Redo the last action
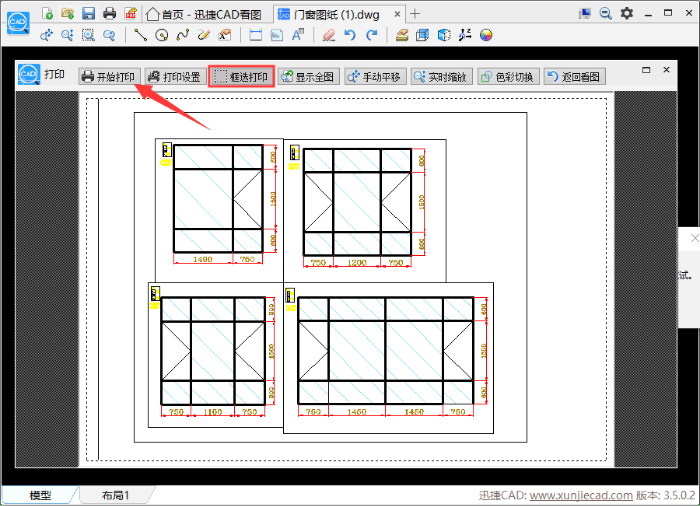 [x=371, y=35]
